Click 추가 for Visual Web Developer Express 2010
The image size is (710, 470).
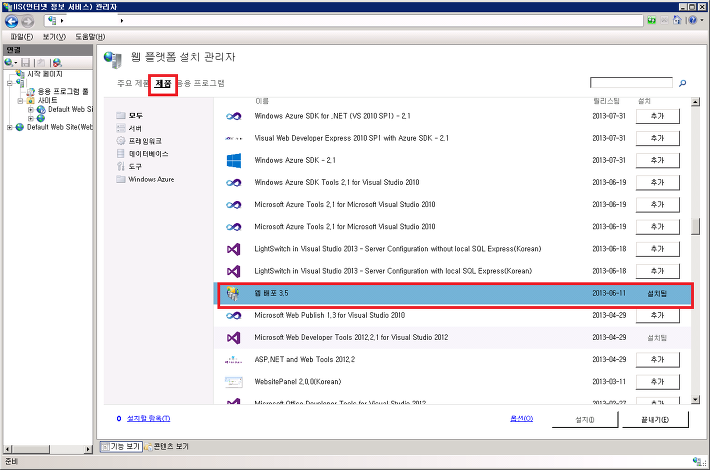tap(657, 139)
